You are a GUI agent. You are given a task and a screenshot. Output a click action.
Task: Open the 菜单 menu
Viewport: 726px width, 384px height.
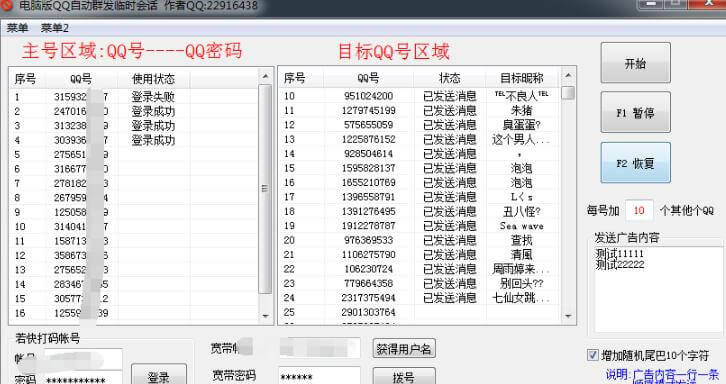[x=17, y=28]
